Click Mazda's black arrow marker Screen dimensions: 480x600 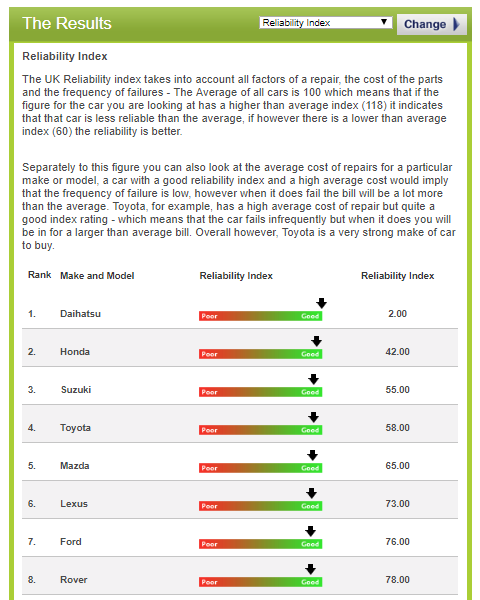tap(312, 455)
